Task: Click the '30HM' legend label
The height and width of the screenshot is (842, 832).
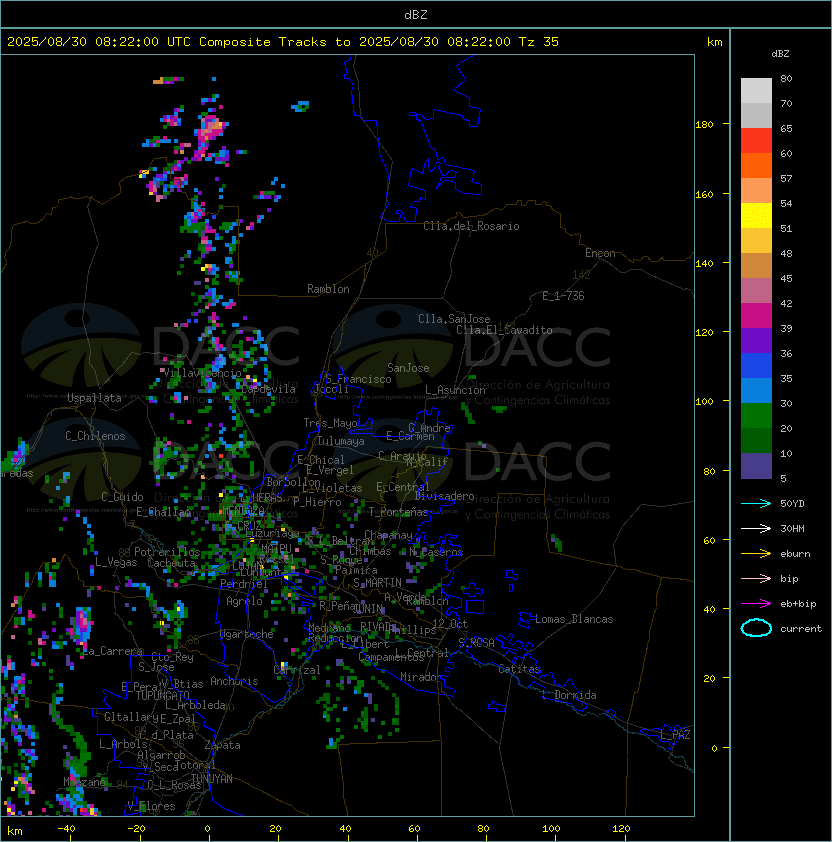Action: point(792,528)
